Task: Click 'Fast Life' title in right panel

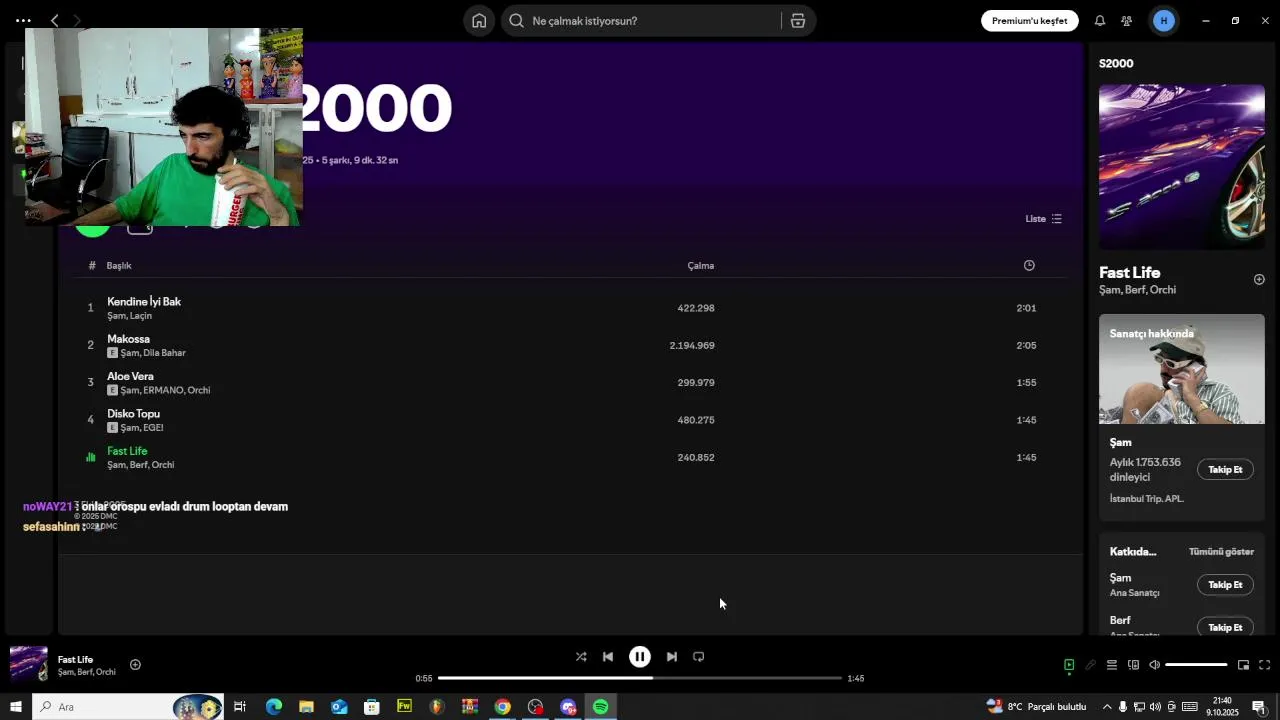Action: tap(1129, 272)
